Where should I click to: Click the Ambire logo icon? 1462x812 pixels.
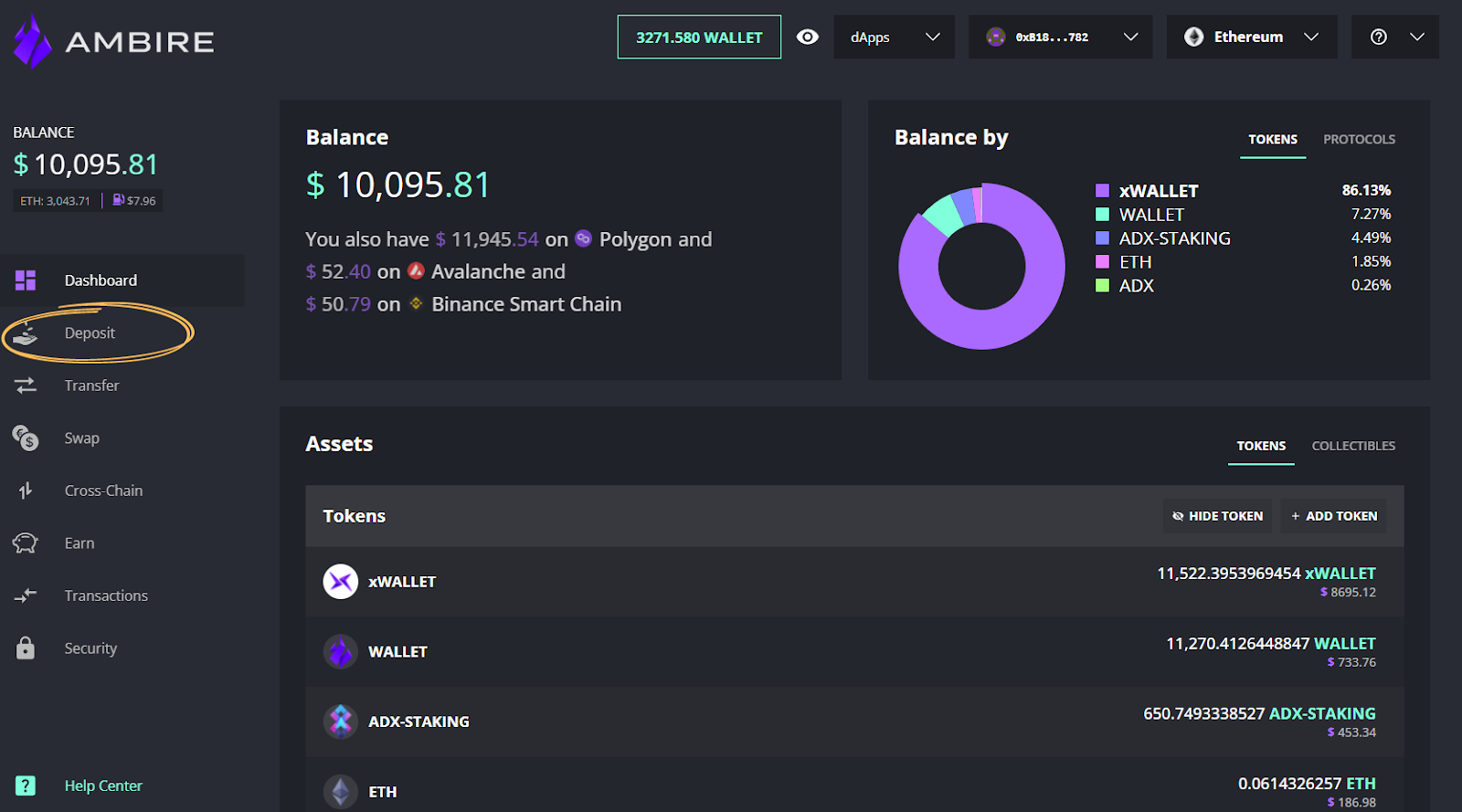pyautogui.click(x=33, y=41)
